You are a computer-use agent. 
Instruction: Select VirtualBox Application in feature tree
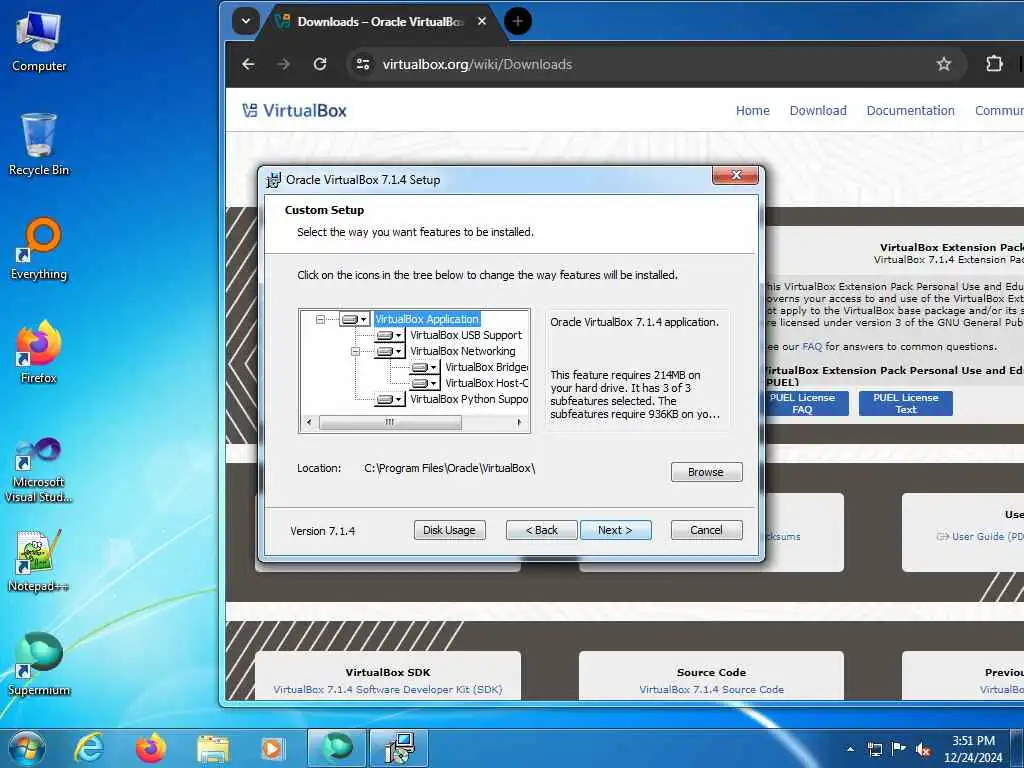427,319
